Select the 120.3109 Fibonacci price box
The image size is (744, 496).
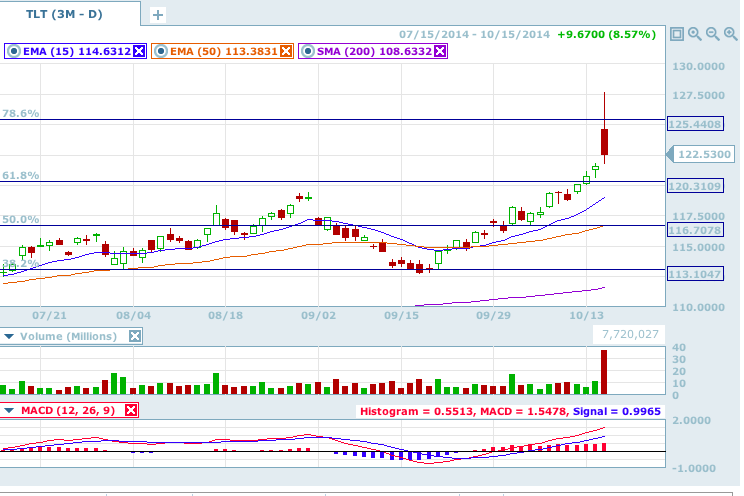[695, 186]
